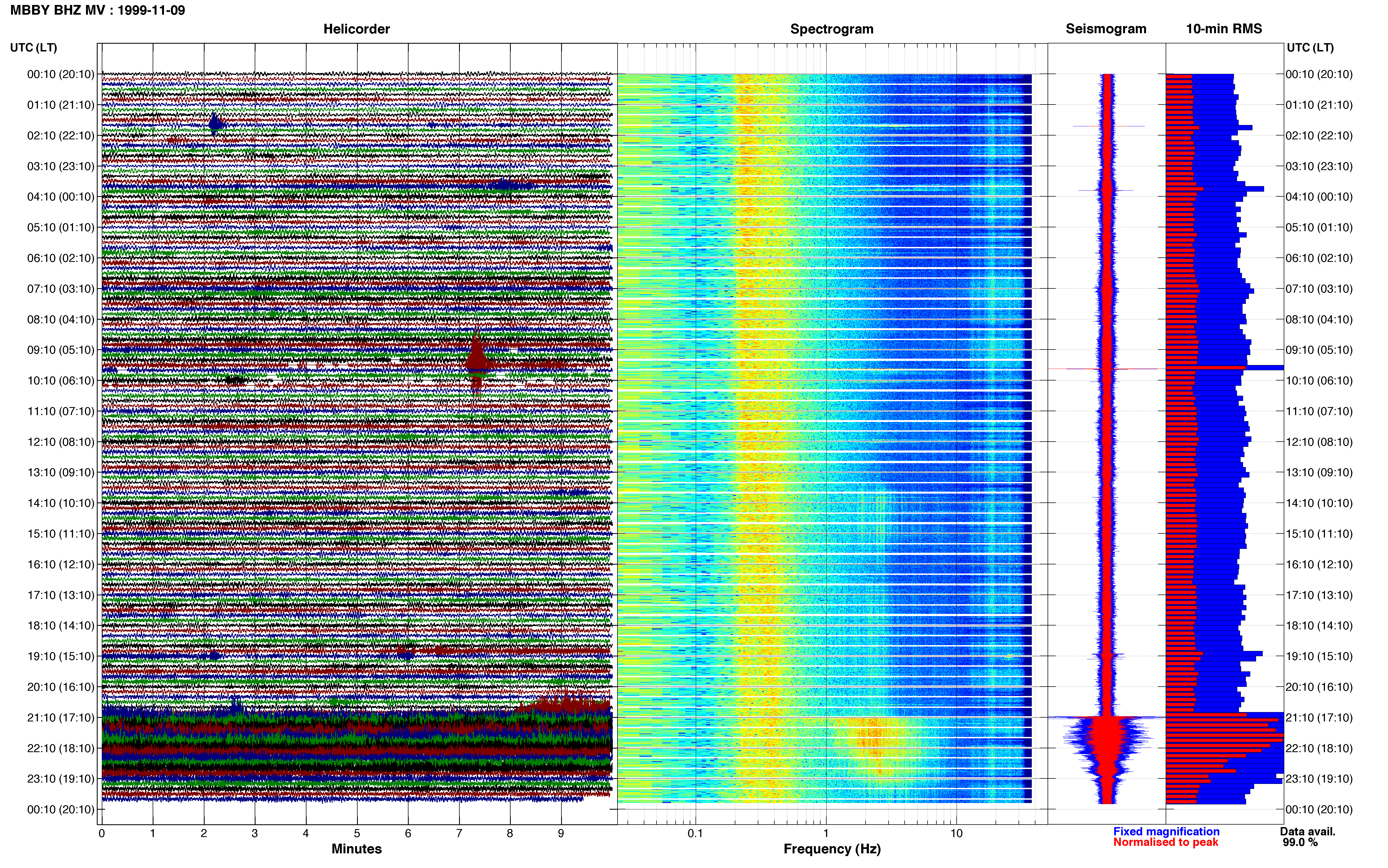
Task: Click the right time label '14:10 (10:10)'
Action: click(1319, 504)
